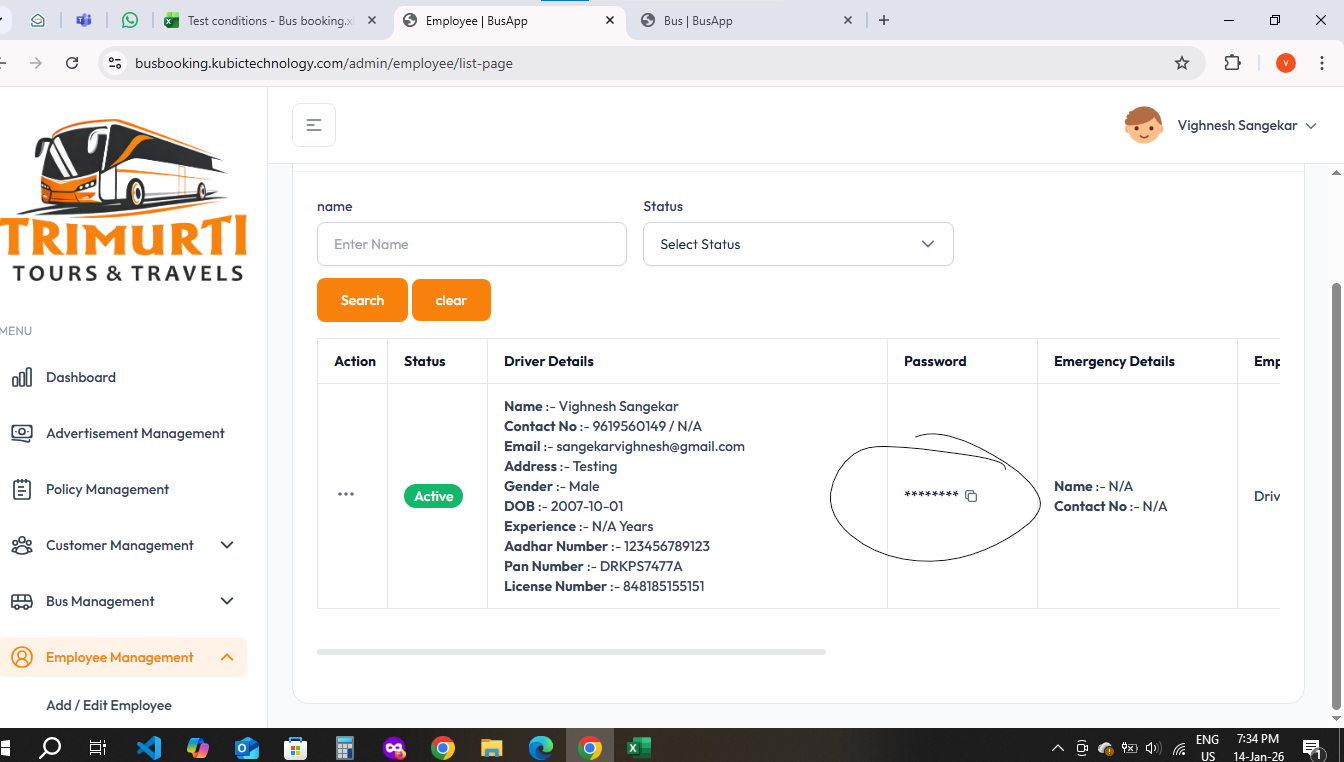Toggle the sidebar hamburger menu
Screen dimensions: 1344x762
pyautogui.click(x=314, y=125)
